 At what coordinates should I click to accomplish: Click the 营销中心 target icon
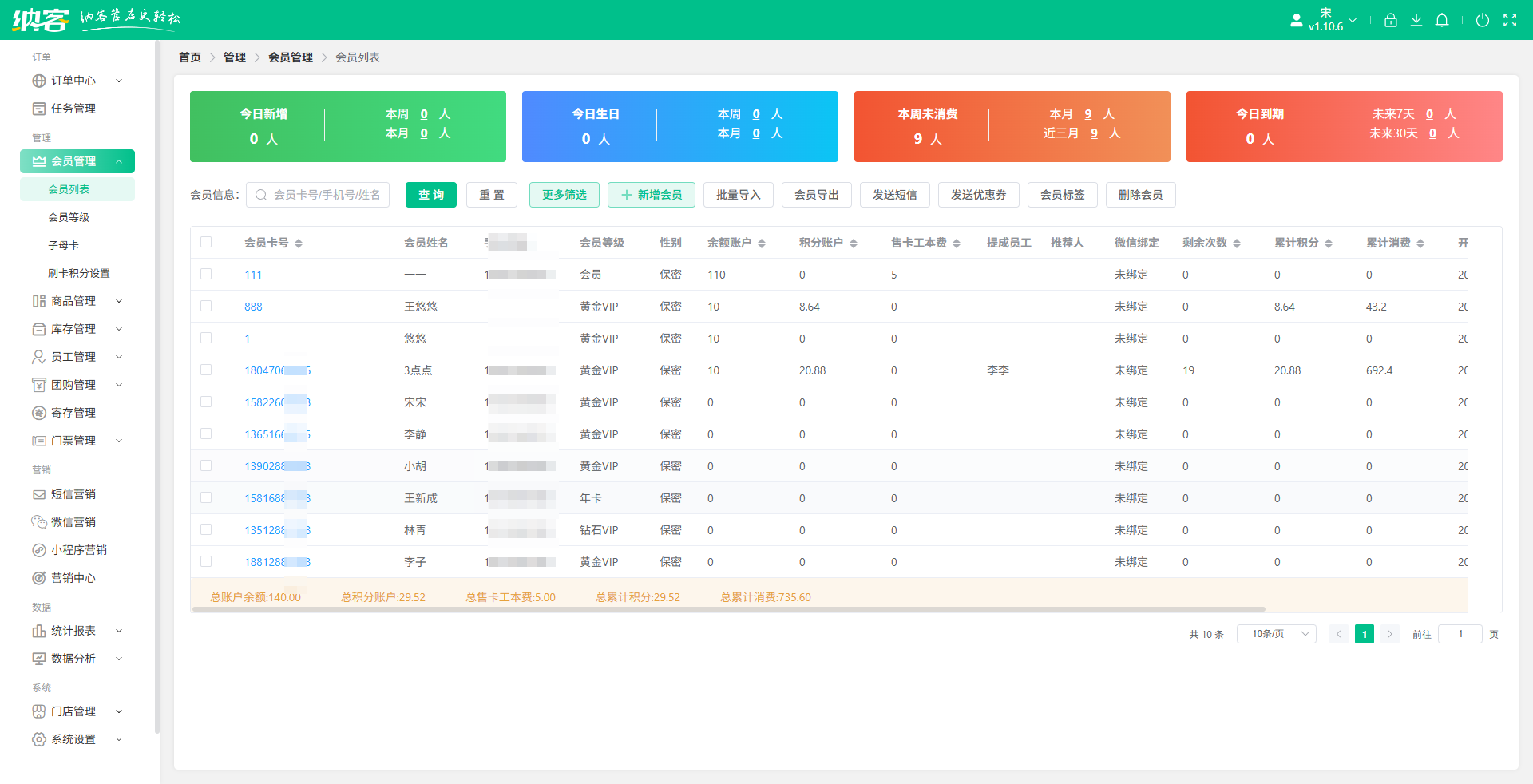pyautogui.click(x=39, y=578)
